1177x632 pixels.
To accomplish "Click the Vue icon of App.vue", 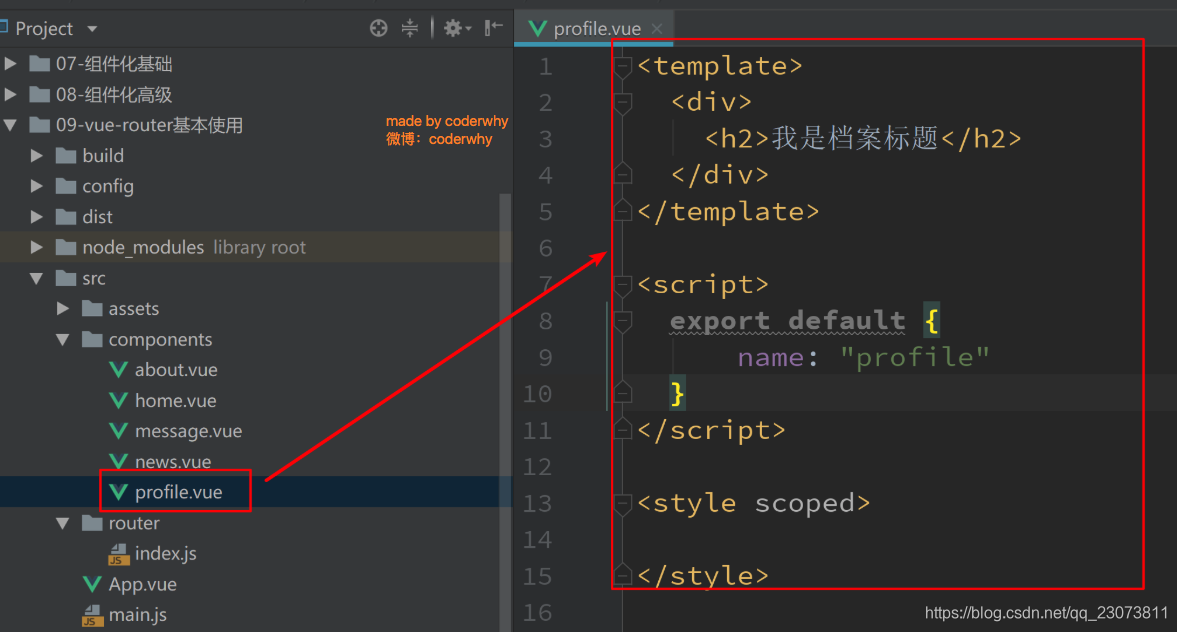I will pos(92,585).
